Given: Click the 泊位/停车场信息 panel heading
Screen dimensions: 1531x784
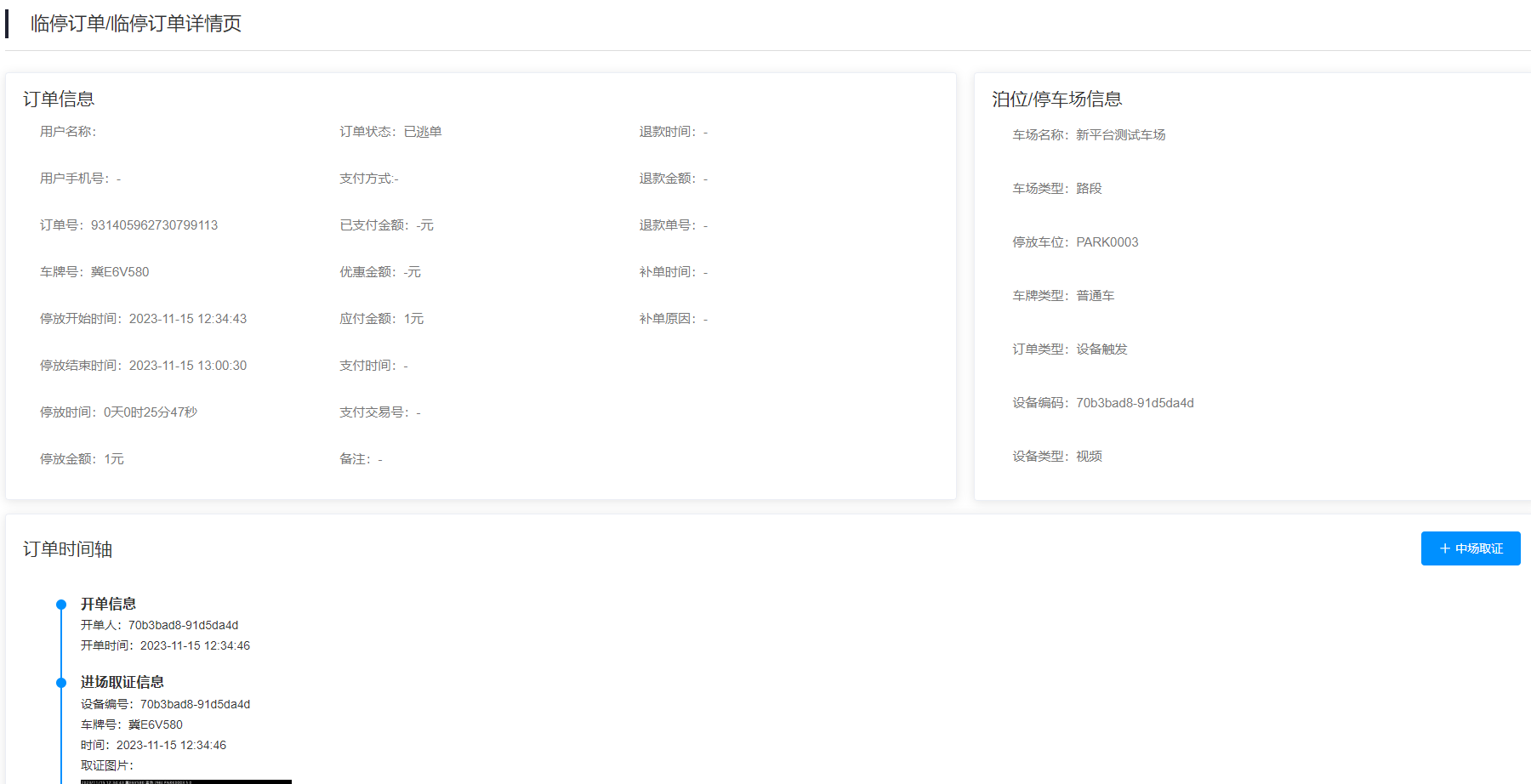Looking at the screenshot, I should point(1056,99).
